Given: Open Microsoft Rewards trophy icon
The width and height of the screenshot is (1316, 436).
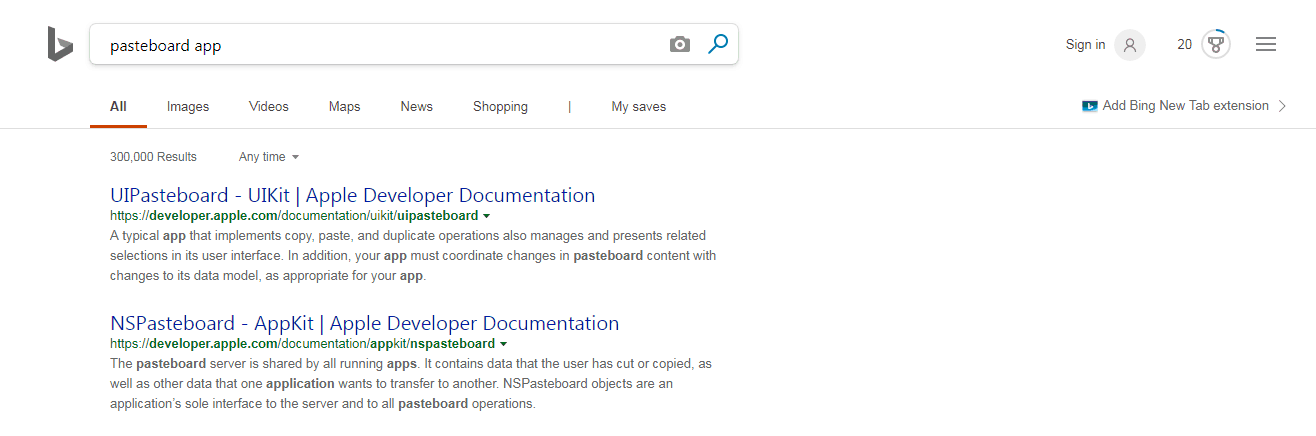Looking at the screenshot, I should (x=1216, y=44).
